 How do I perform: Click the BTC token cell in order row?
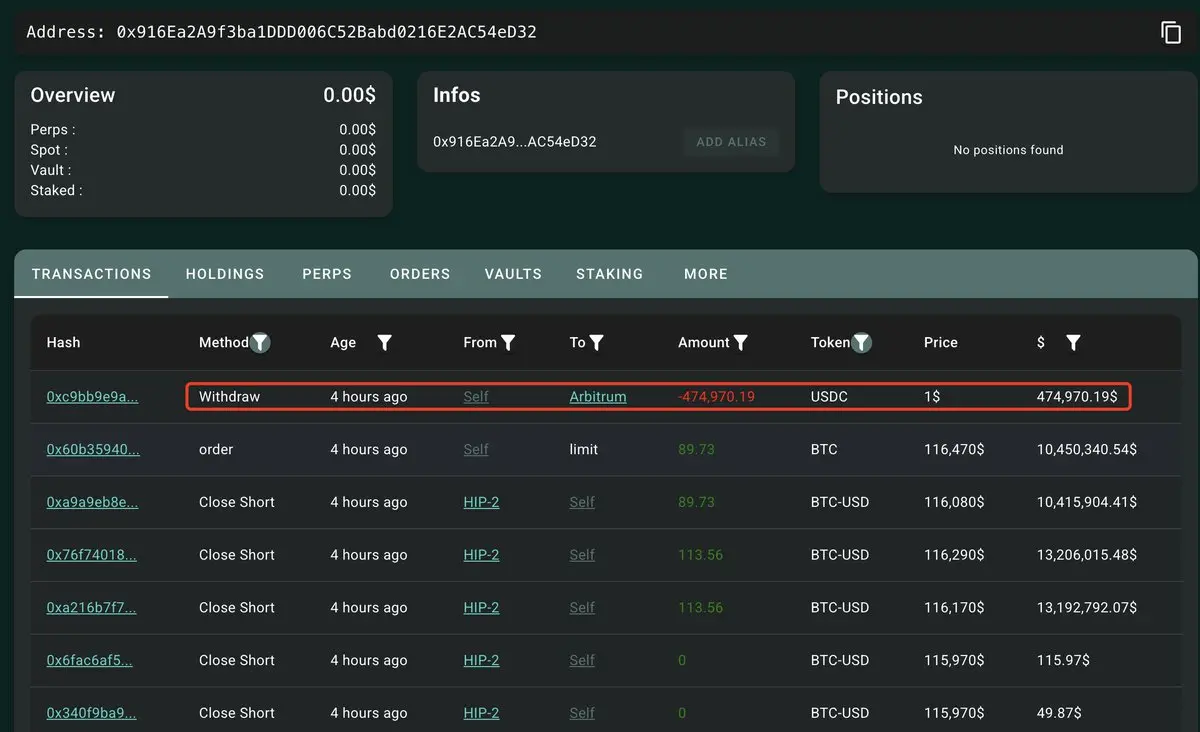point(824,450)
